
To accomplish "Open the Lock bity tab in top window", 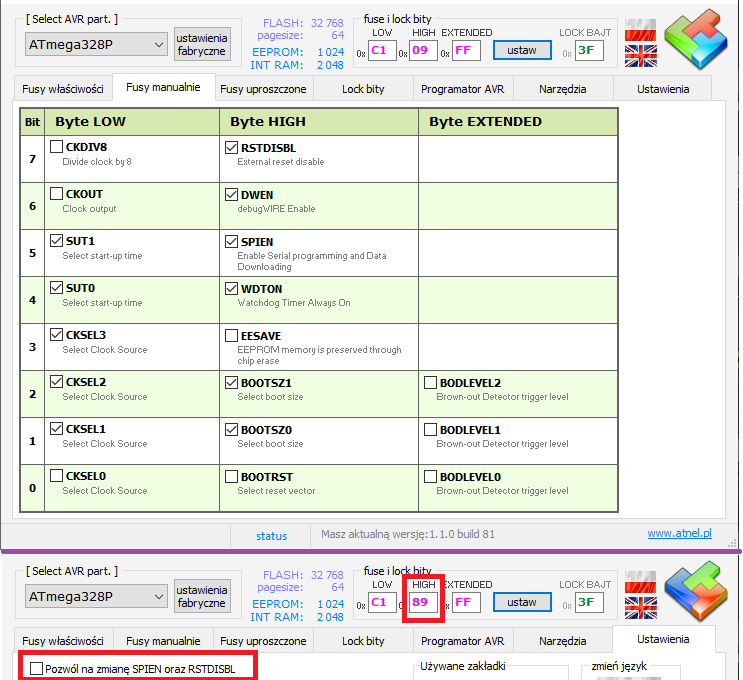I will [x=363, y=89].
